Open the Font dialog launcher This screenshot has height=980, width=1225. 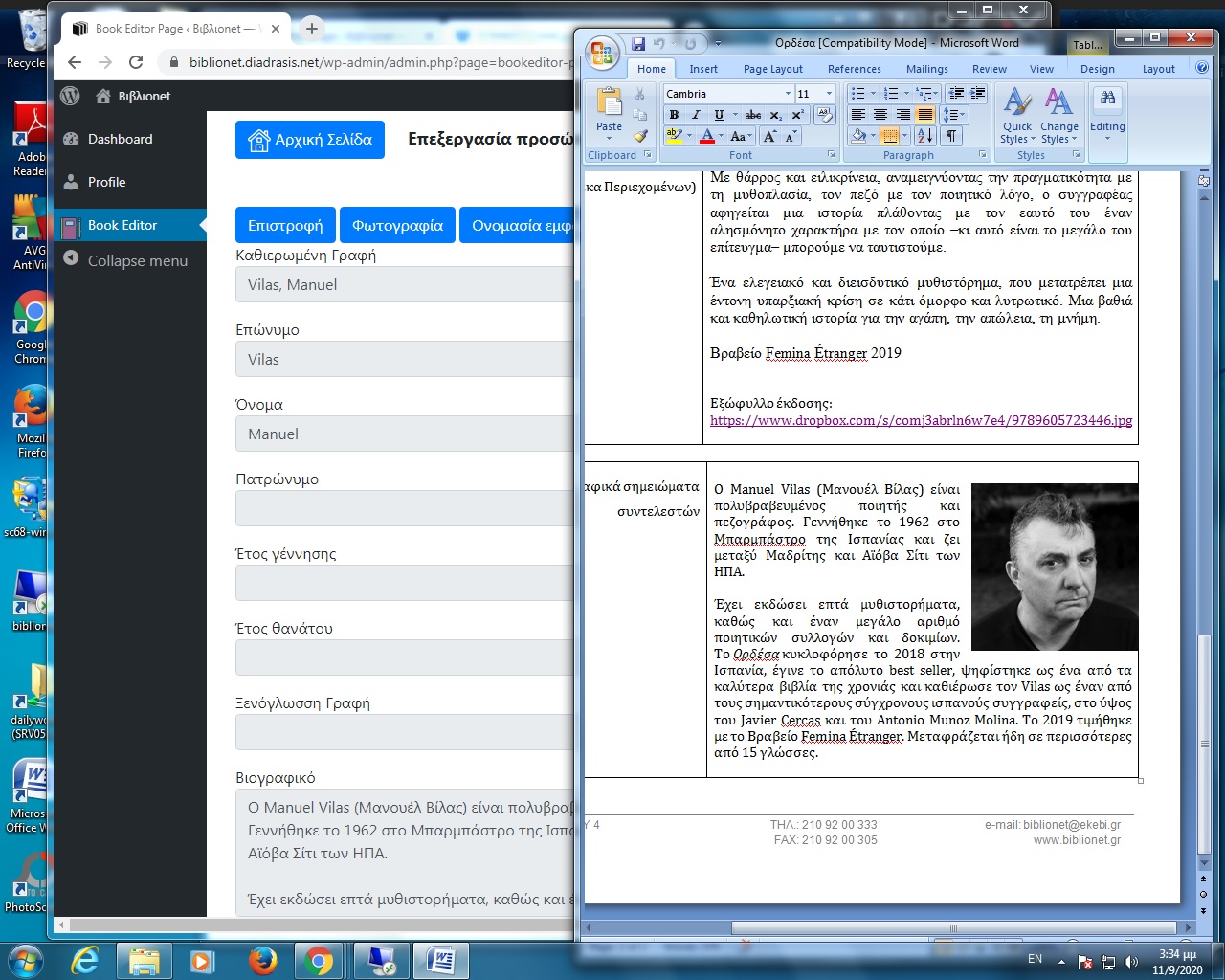831,154
